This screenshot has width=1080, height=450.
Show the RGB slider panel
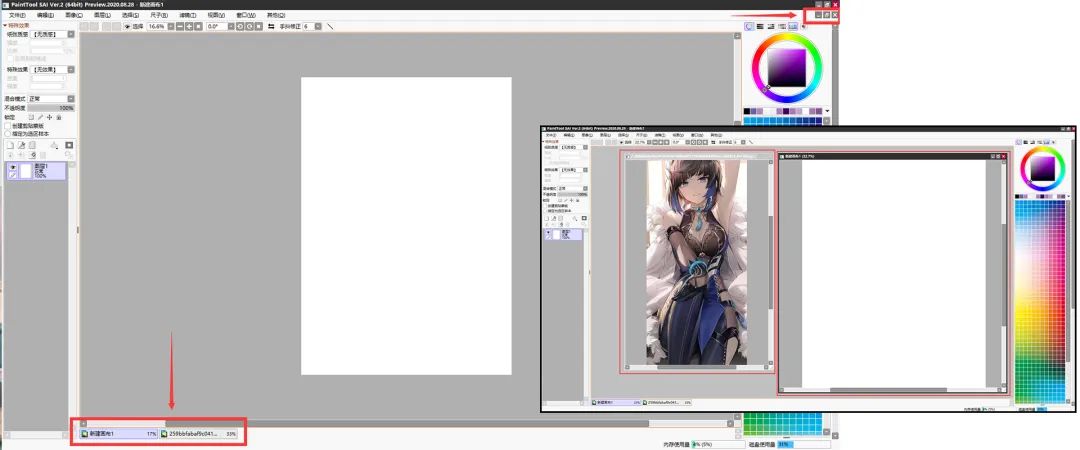[760, 26]
